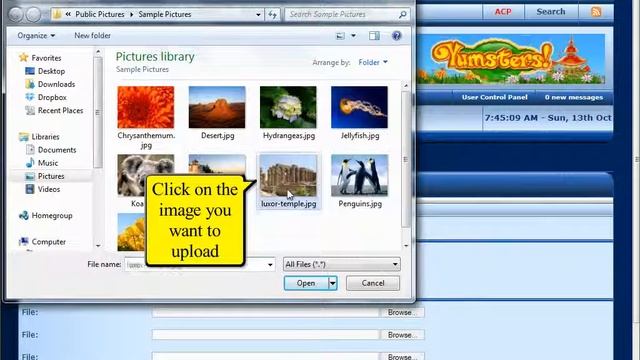The image size is (640, 360).
Task: Open the All Files type dropdown
Action: (x=342, y=264)
